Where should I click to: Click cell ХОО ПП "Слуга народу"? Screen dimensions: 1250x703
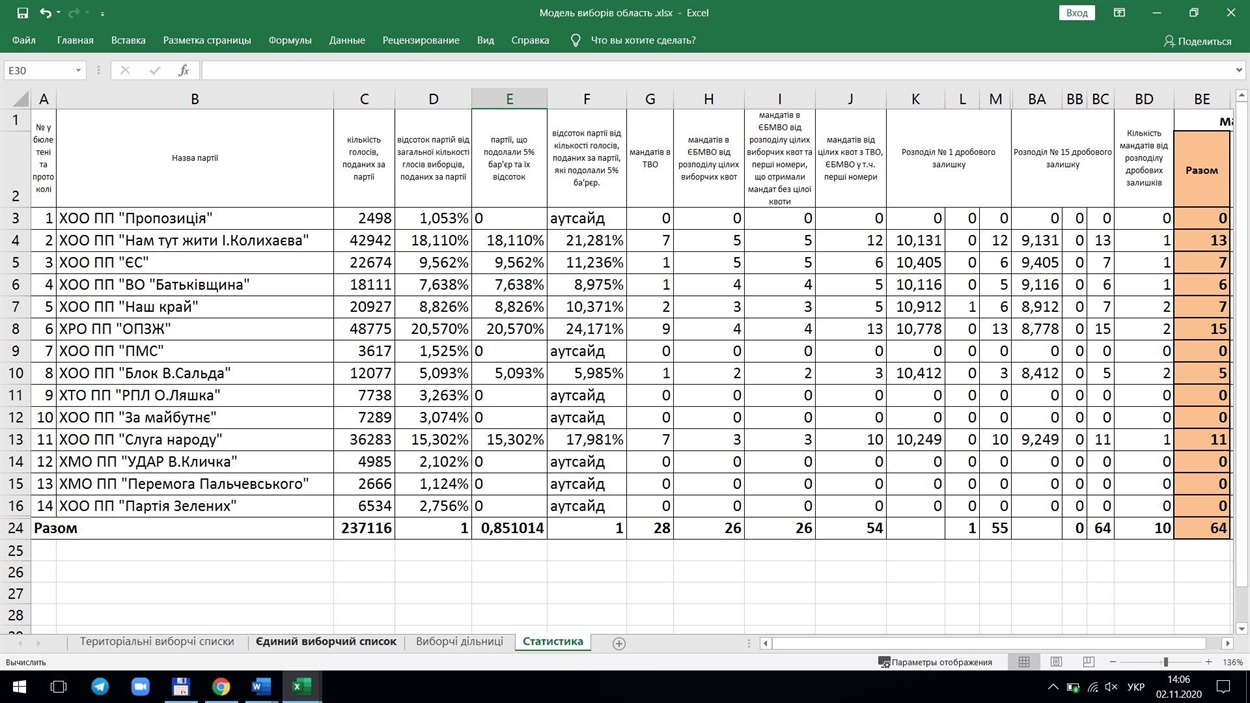[194, 439]
